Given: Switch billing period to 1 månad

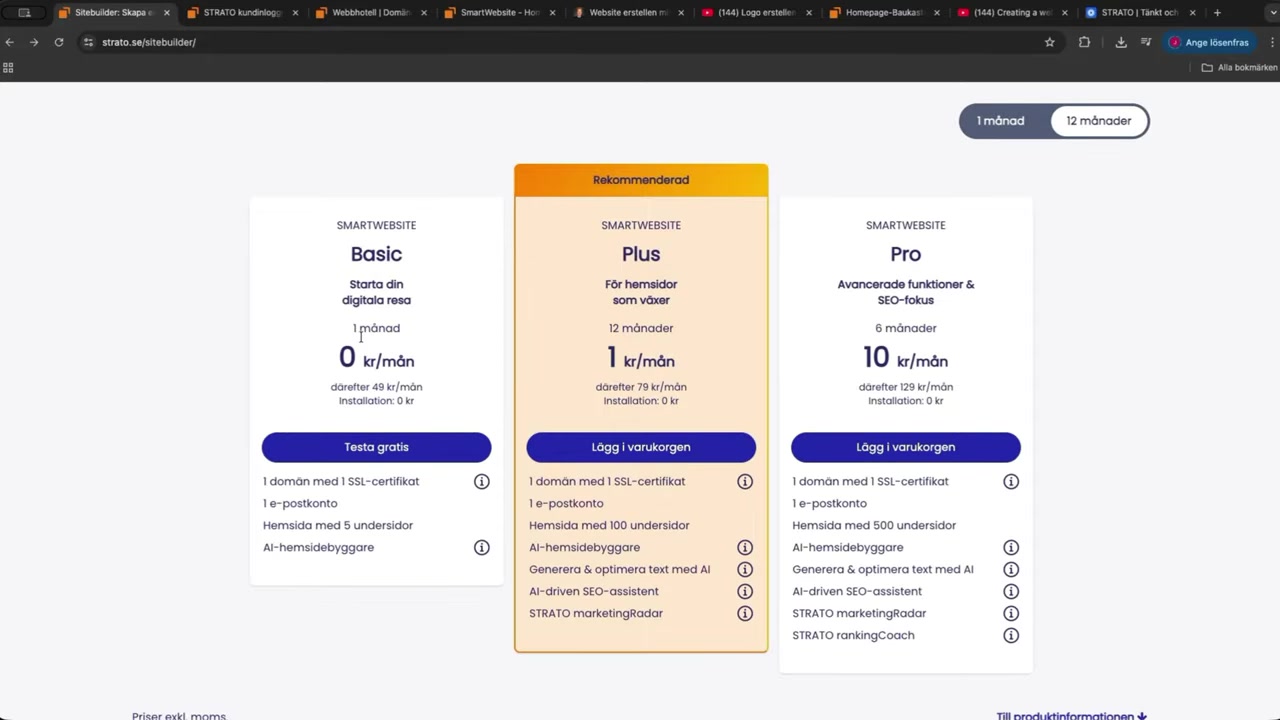Looking at the screenshot, I should (1000, 121).
